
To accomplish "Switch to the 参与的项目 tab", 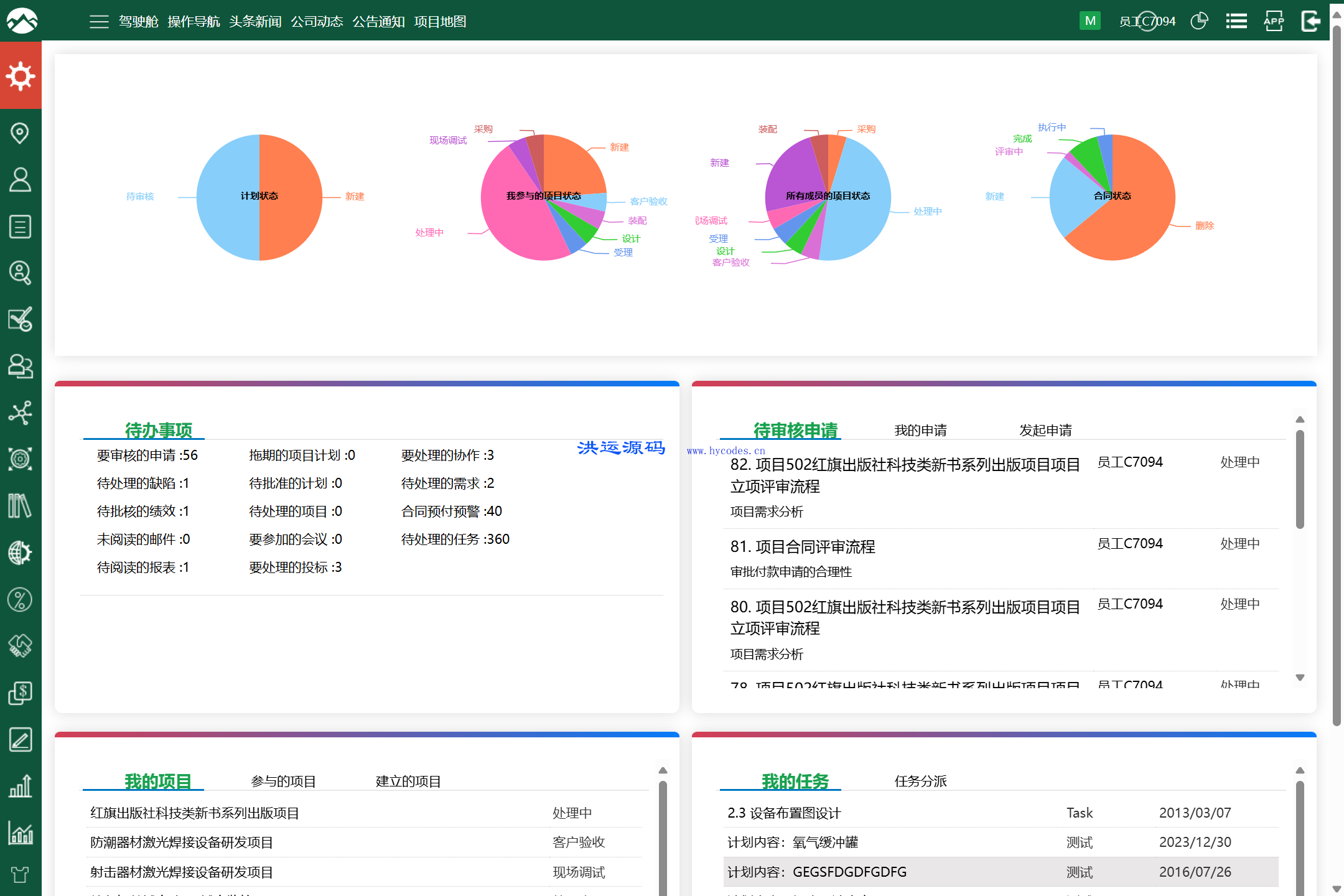I will 283,781.
